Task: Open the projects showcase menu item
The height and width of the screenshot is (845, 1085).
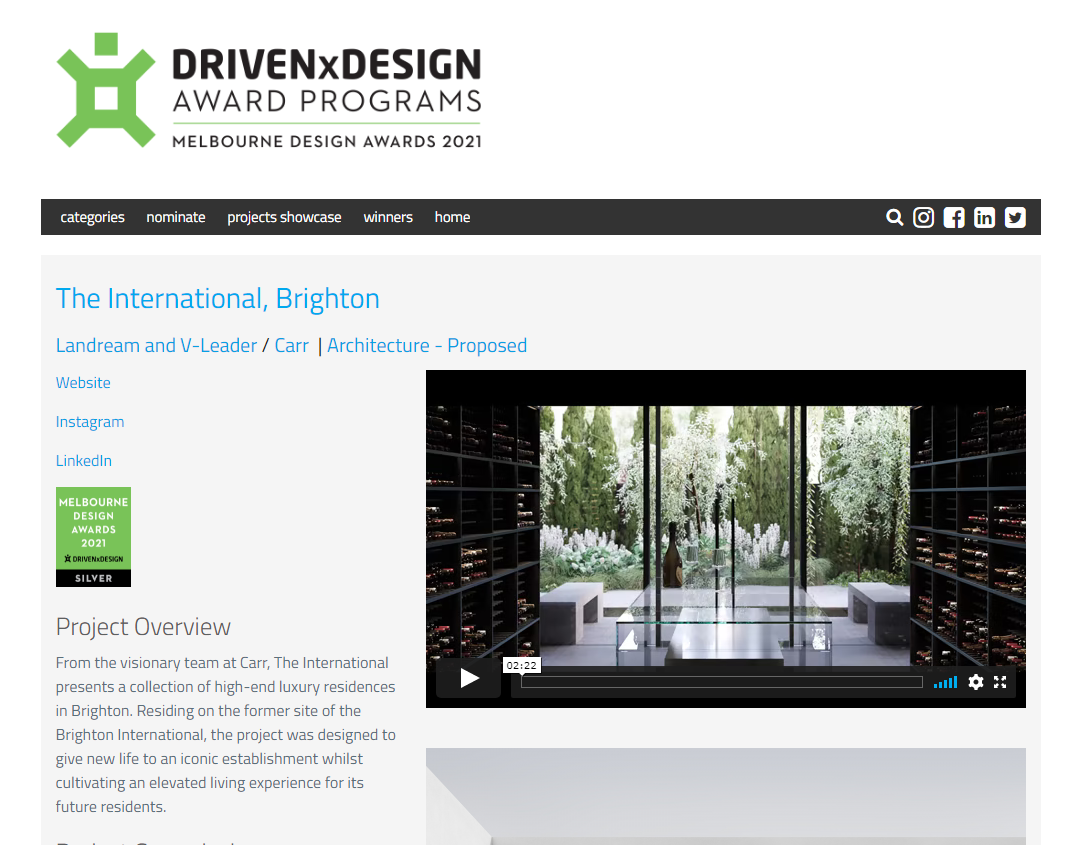Action: 284,217
